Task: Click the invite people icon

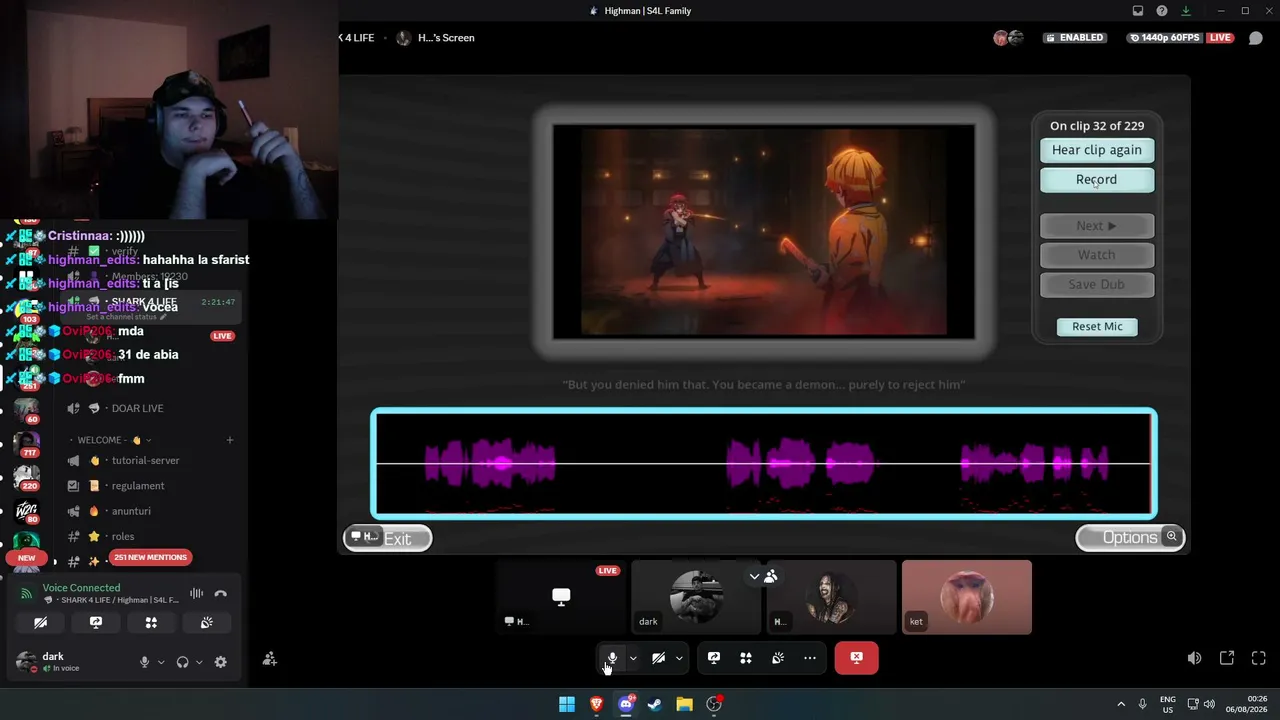Action: tap(269, 659)
